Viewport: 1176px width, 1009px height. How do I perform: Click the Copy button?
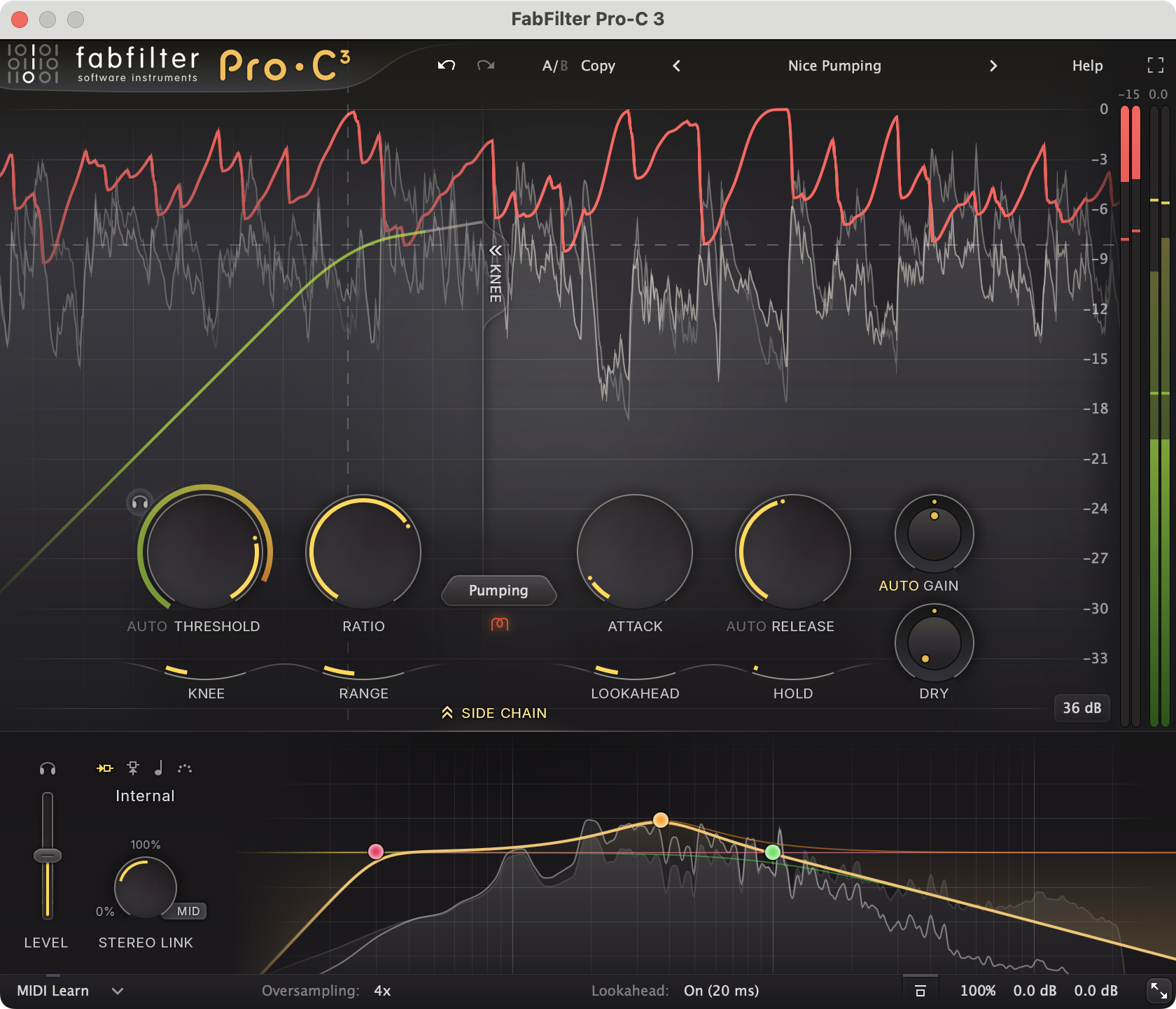pyautogui.click(x=598, y=65)
